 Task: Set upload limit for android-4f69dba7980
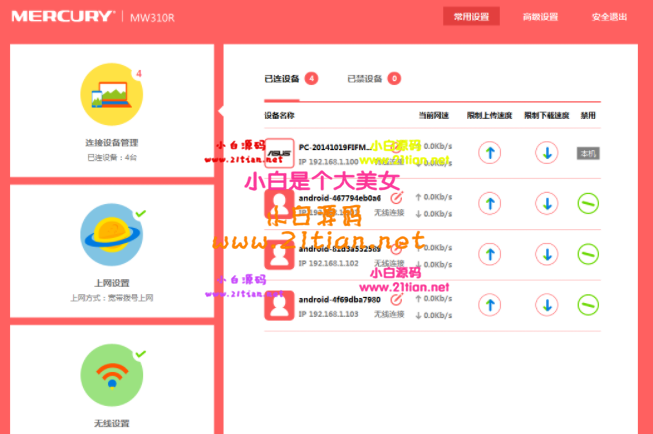488,304
